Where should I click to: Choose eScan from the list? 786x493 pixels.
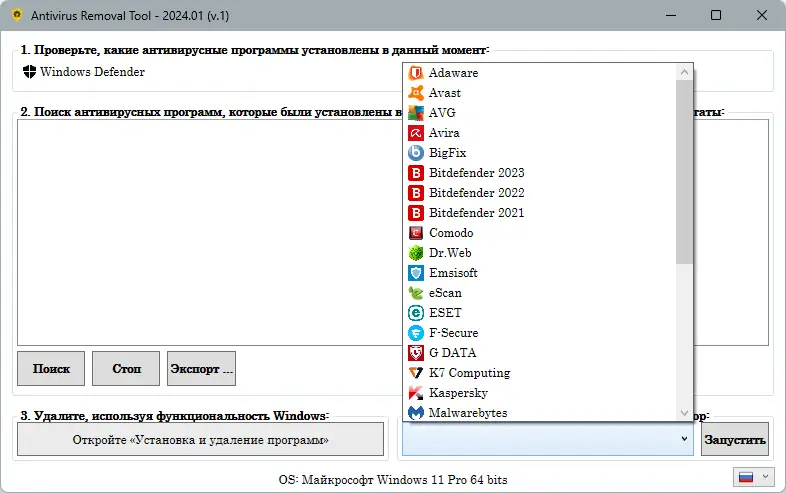point(539,293)
